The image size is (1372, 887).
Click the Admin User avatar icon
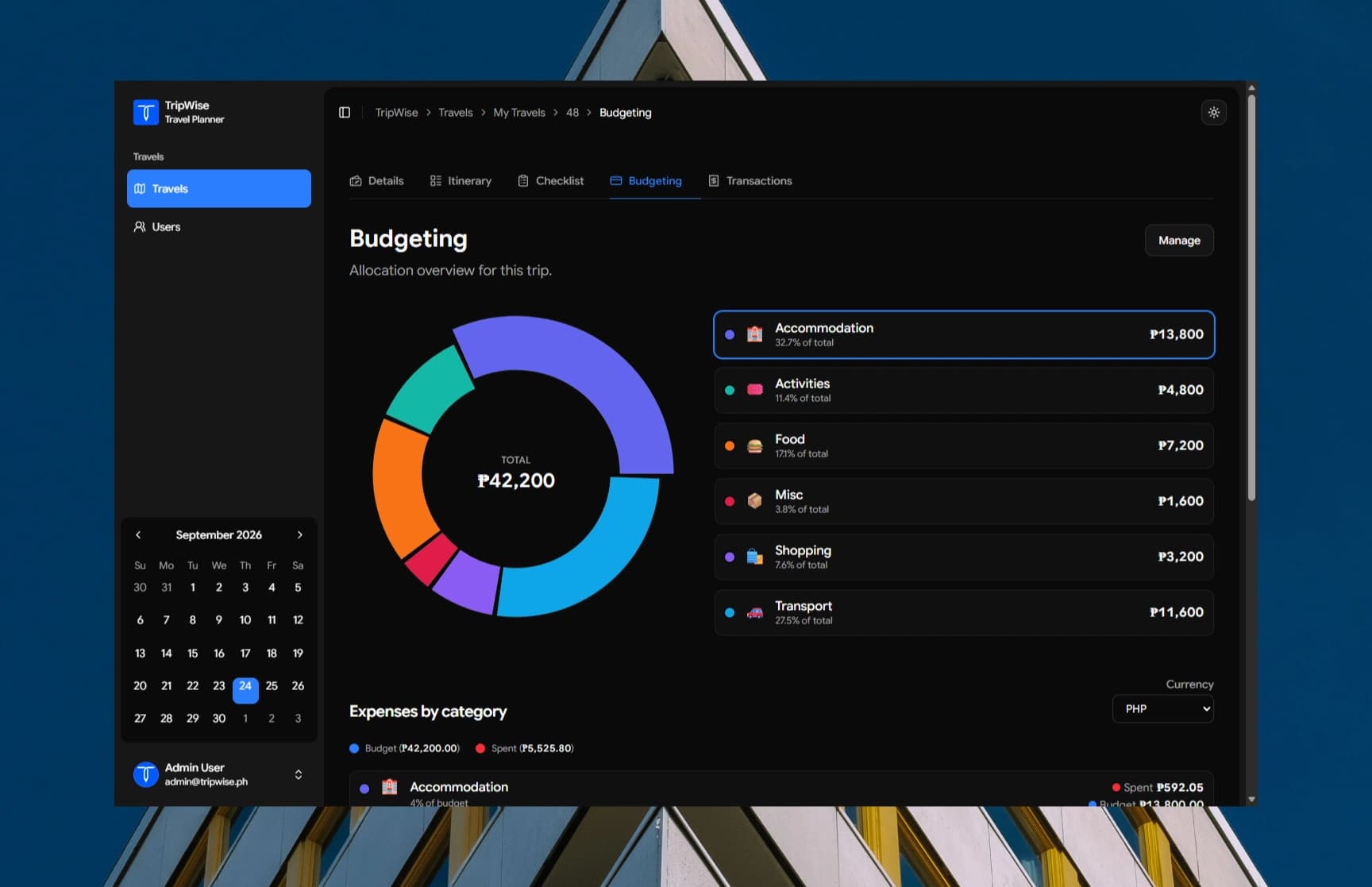(145, 774)
